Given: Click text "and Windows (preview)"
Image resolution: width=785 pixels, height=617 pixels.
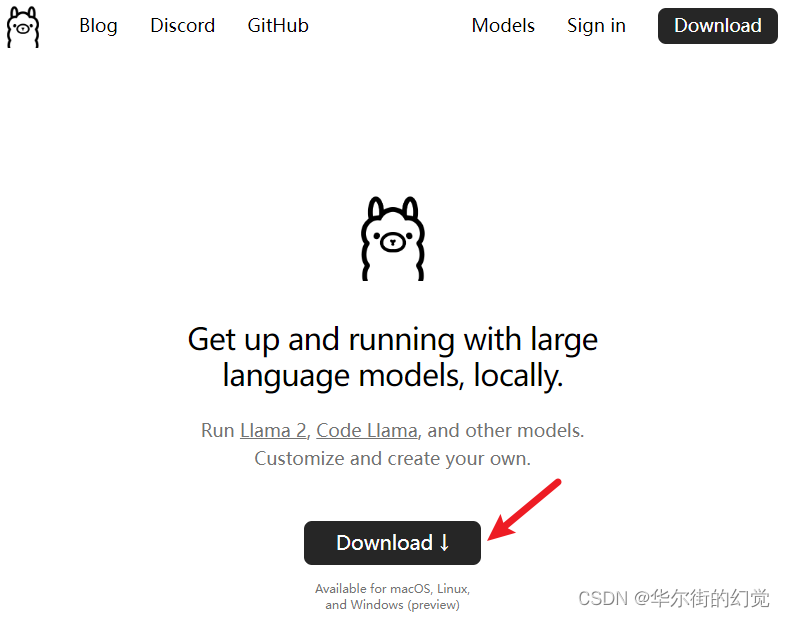Looking at the screenshot, I should [392, 605].
